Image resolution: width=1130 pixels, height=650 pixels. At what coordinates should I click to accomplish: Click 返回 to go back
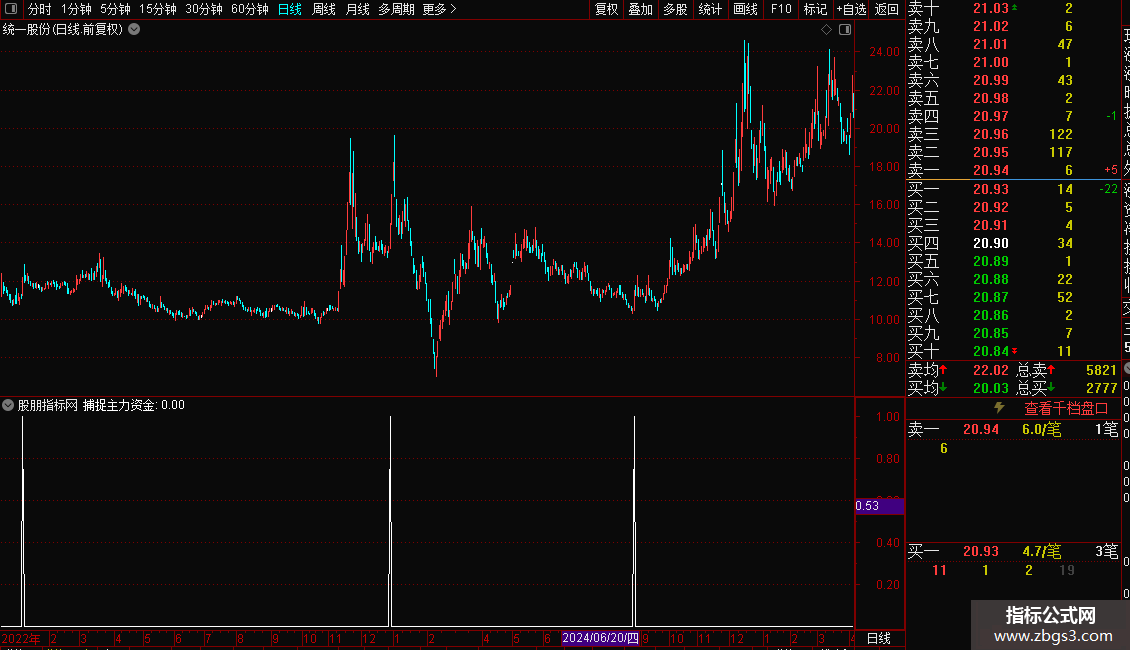tap(886, 9)
